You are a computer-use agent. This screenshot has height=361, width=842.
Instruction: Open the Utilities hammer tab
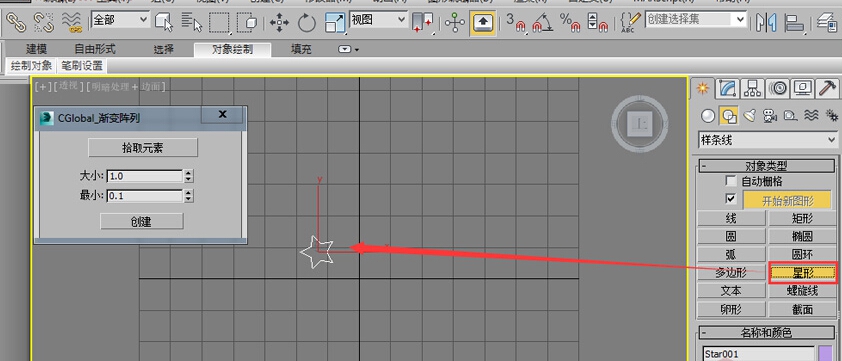pos(828,88)
